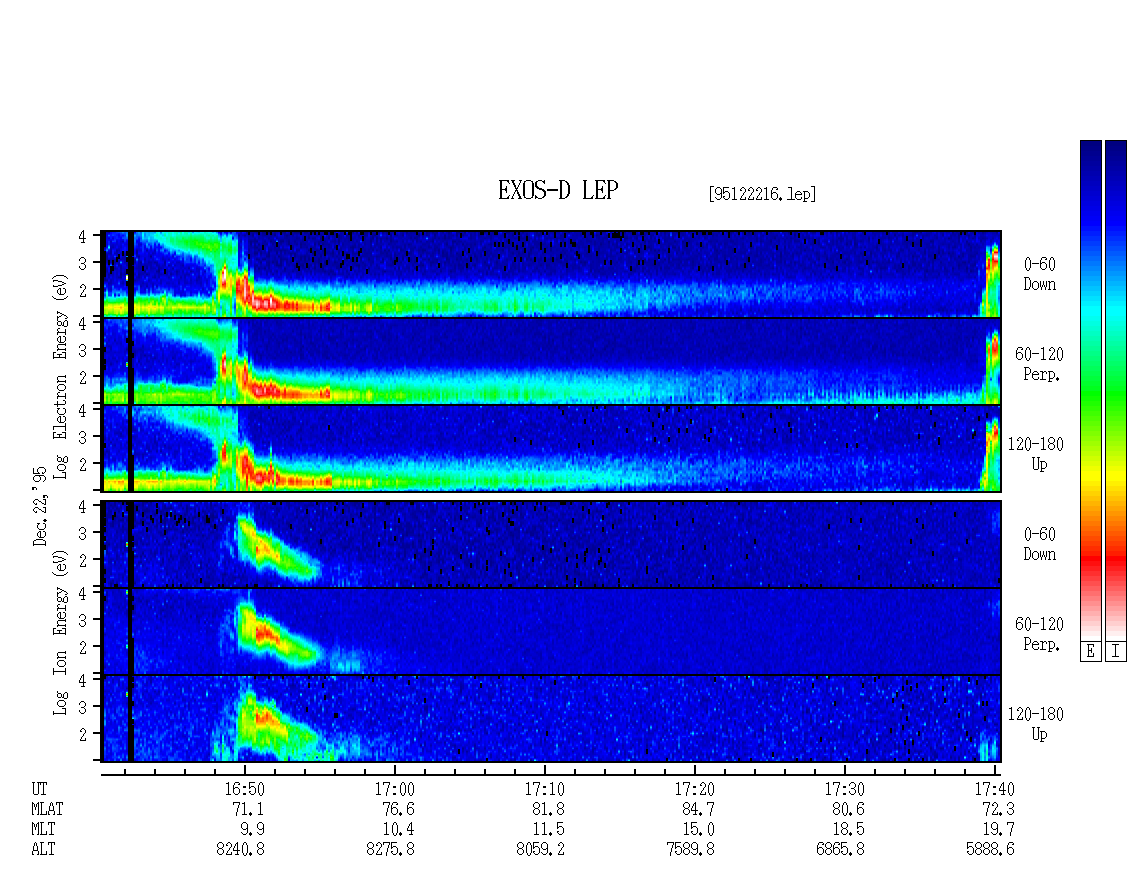Click the boxed E label under the color bar
This screenshot has width=1130, height=875.
1090,652
